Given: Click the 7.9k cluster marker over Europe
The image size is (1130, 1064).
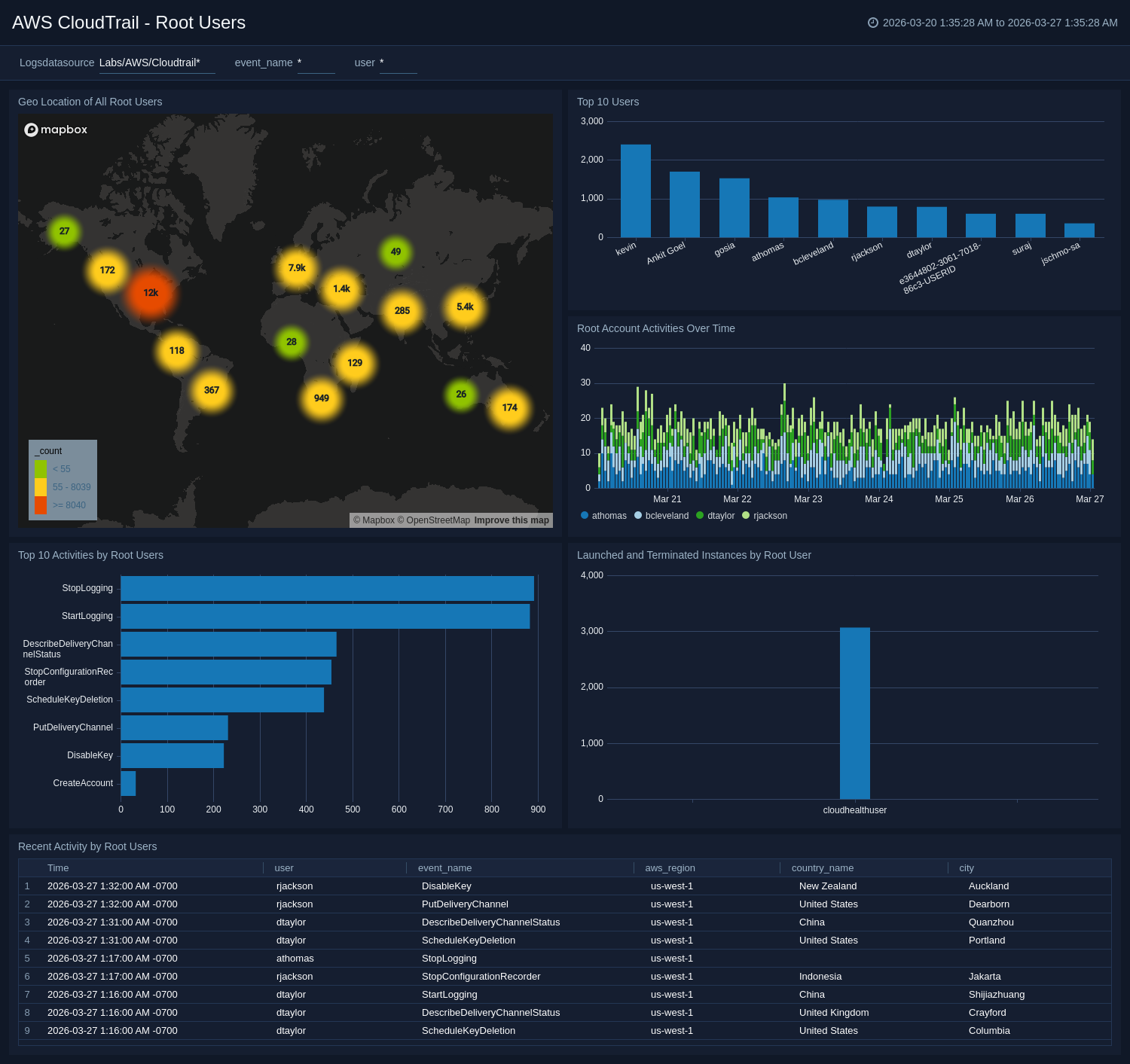Looking at the screenshot, I should click(x=297, y=268).
